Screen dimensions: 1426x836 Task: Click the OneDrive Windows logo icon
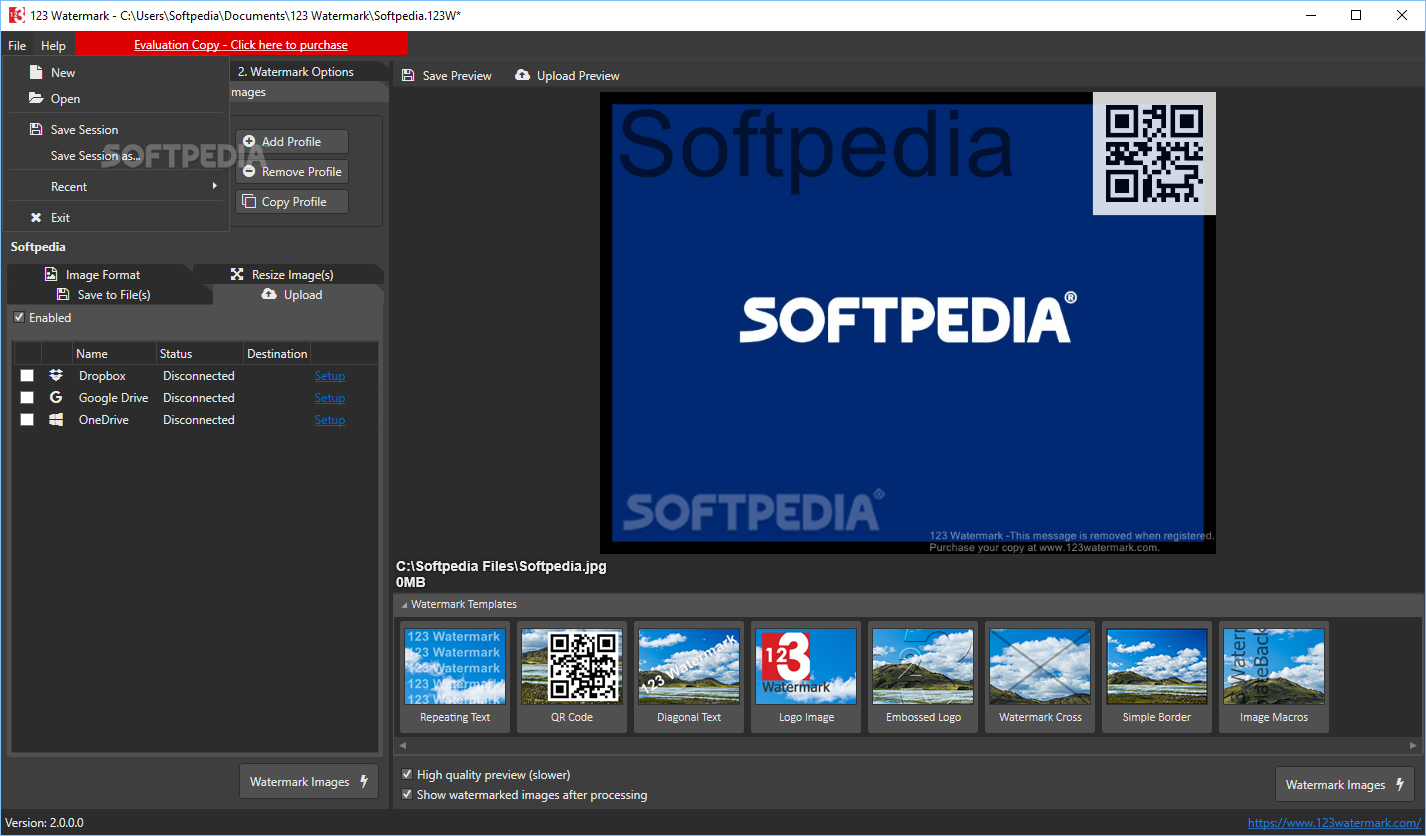point(56,419)
